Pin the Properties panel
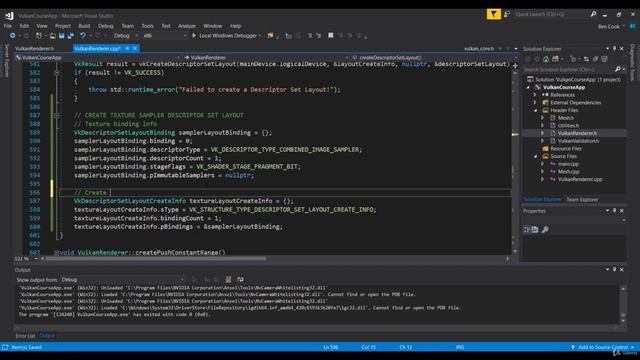The image size is (640, 360). 614,211
